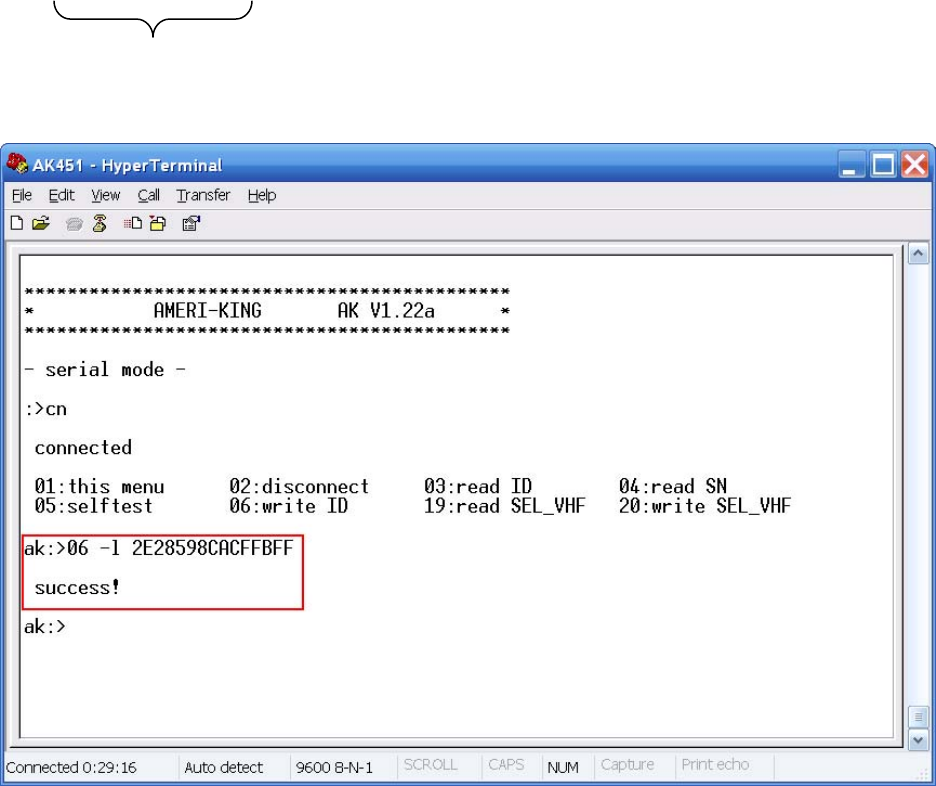Open the View menu

click(x=105, y=196)
